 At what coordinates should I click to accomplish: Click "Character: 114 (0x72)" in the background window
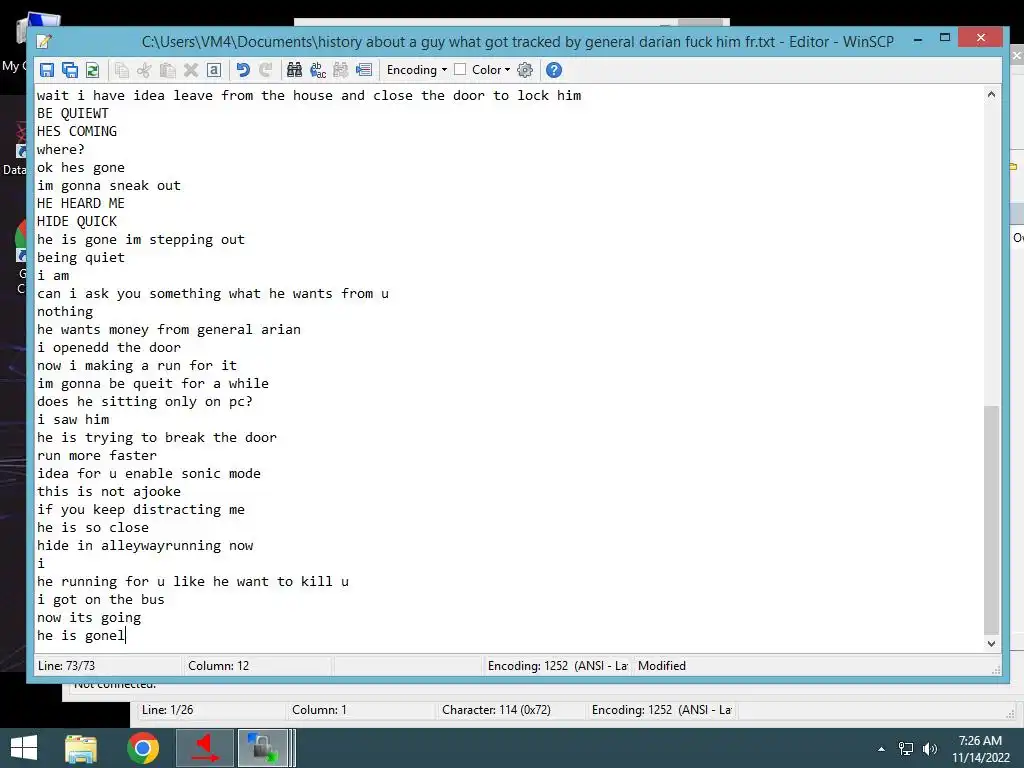496,710
